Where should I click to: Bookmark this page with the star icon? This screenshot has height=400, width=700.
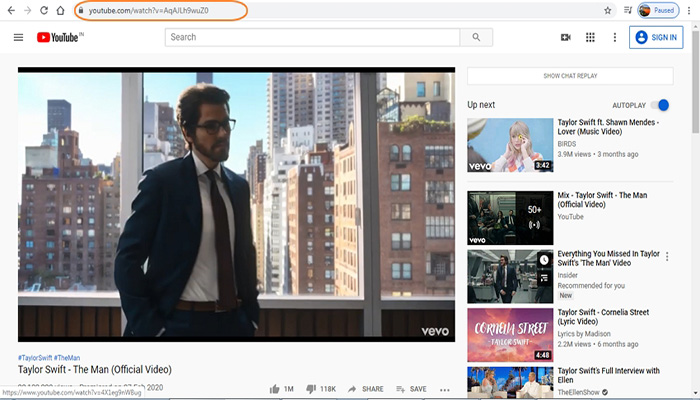[x=607, y=10]
